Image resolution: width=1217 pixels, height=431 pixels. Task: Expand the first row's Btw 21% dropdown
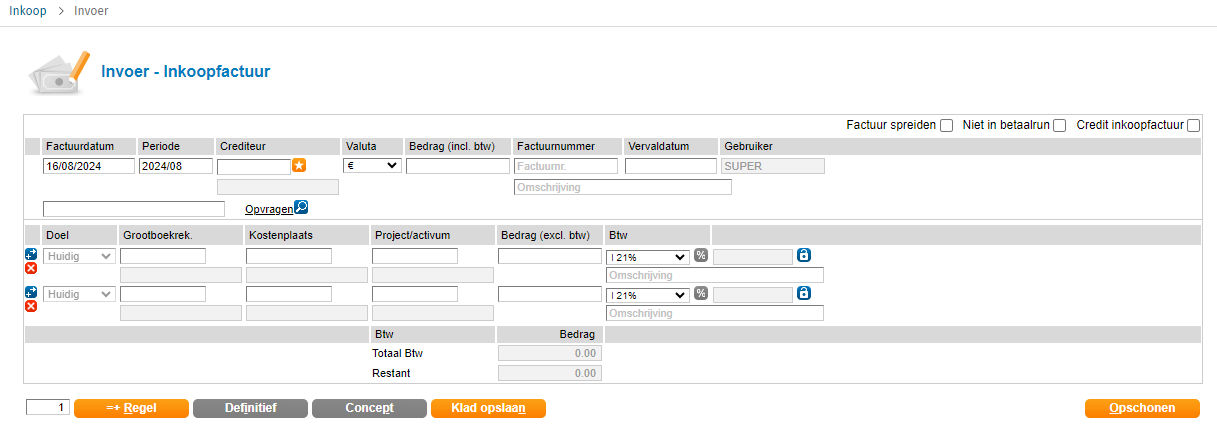click(x=648, y=256)
